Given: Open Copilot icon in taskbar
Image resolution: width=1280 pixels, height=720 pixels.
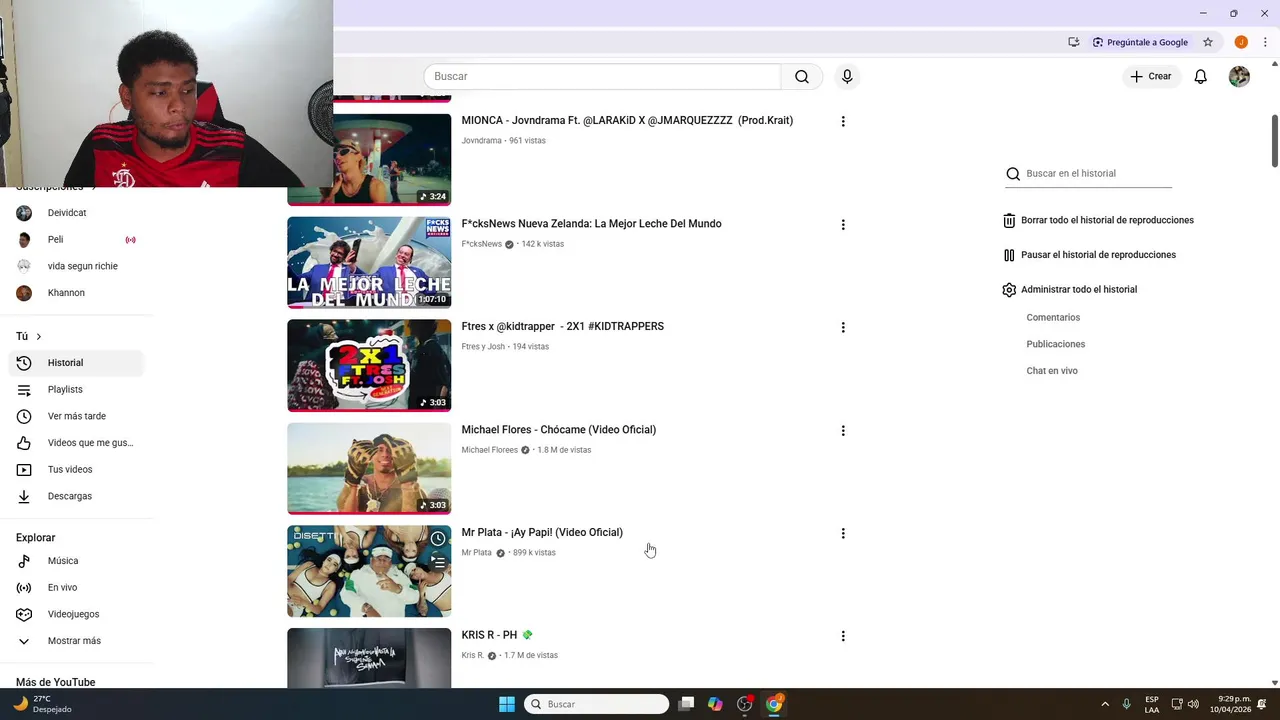Looking at the screenshot, I should pos(715,704).
